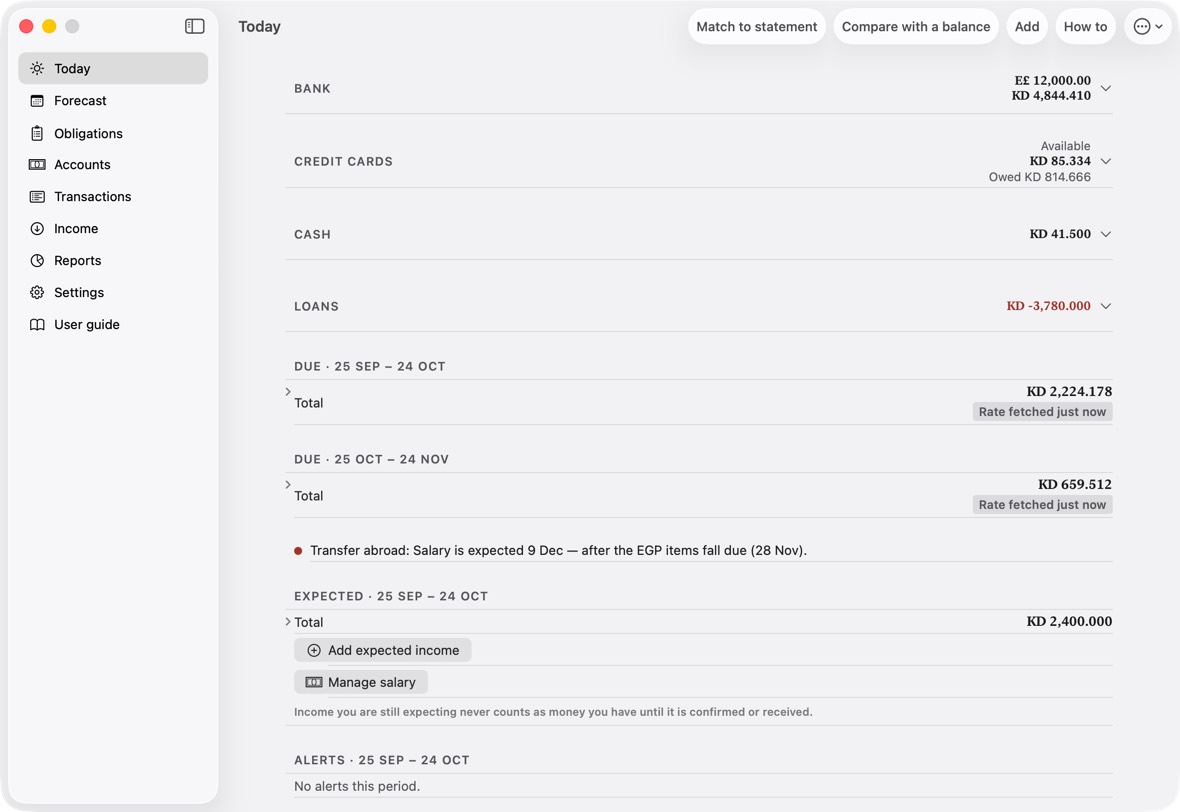
Task: Click Rate fetched badge under KD 659.512
Action: [1042, 505]
